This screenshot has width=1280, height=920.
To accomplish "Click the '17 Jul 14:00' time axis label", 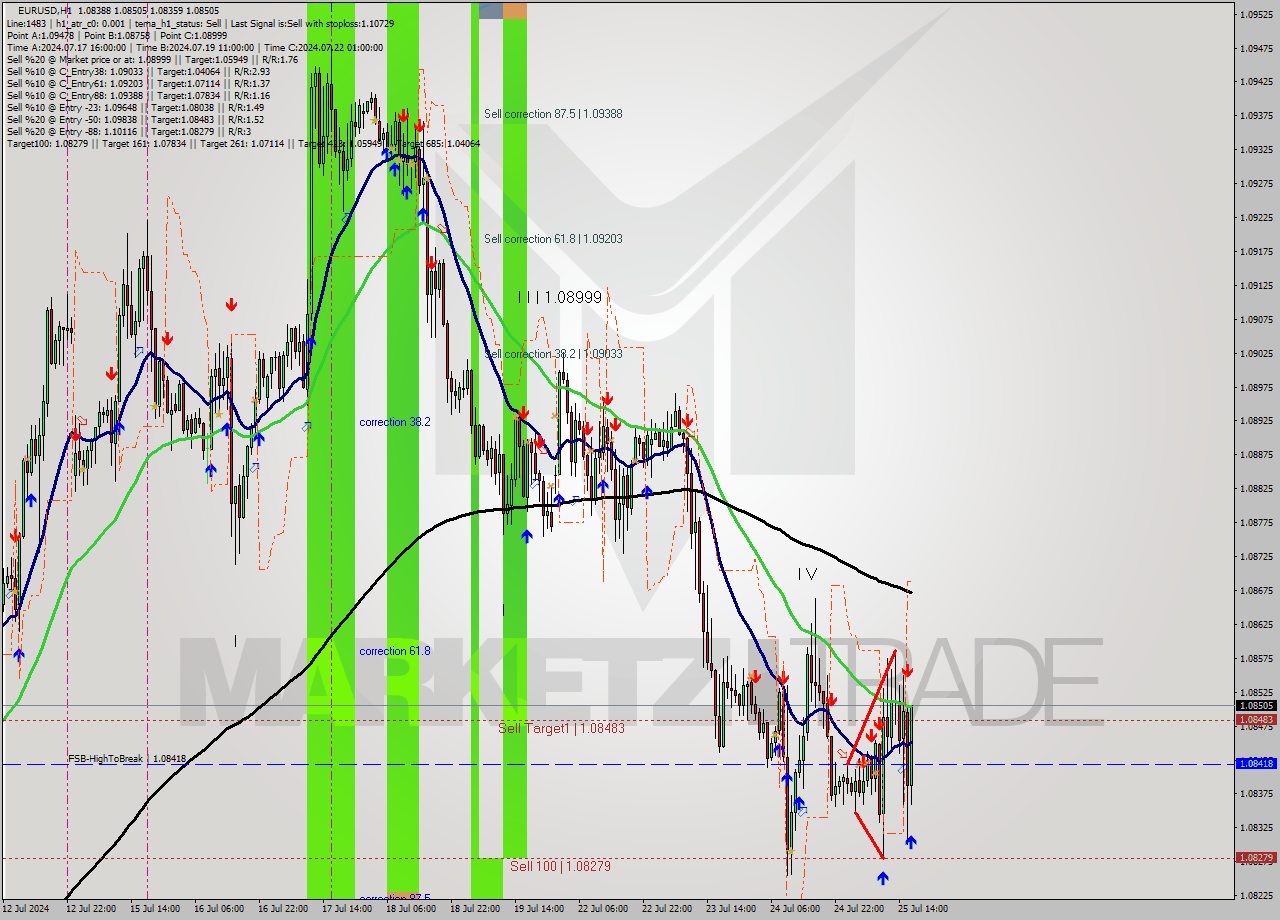I will 347,909.
